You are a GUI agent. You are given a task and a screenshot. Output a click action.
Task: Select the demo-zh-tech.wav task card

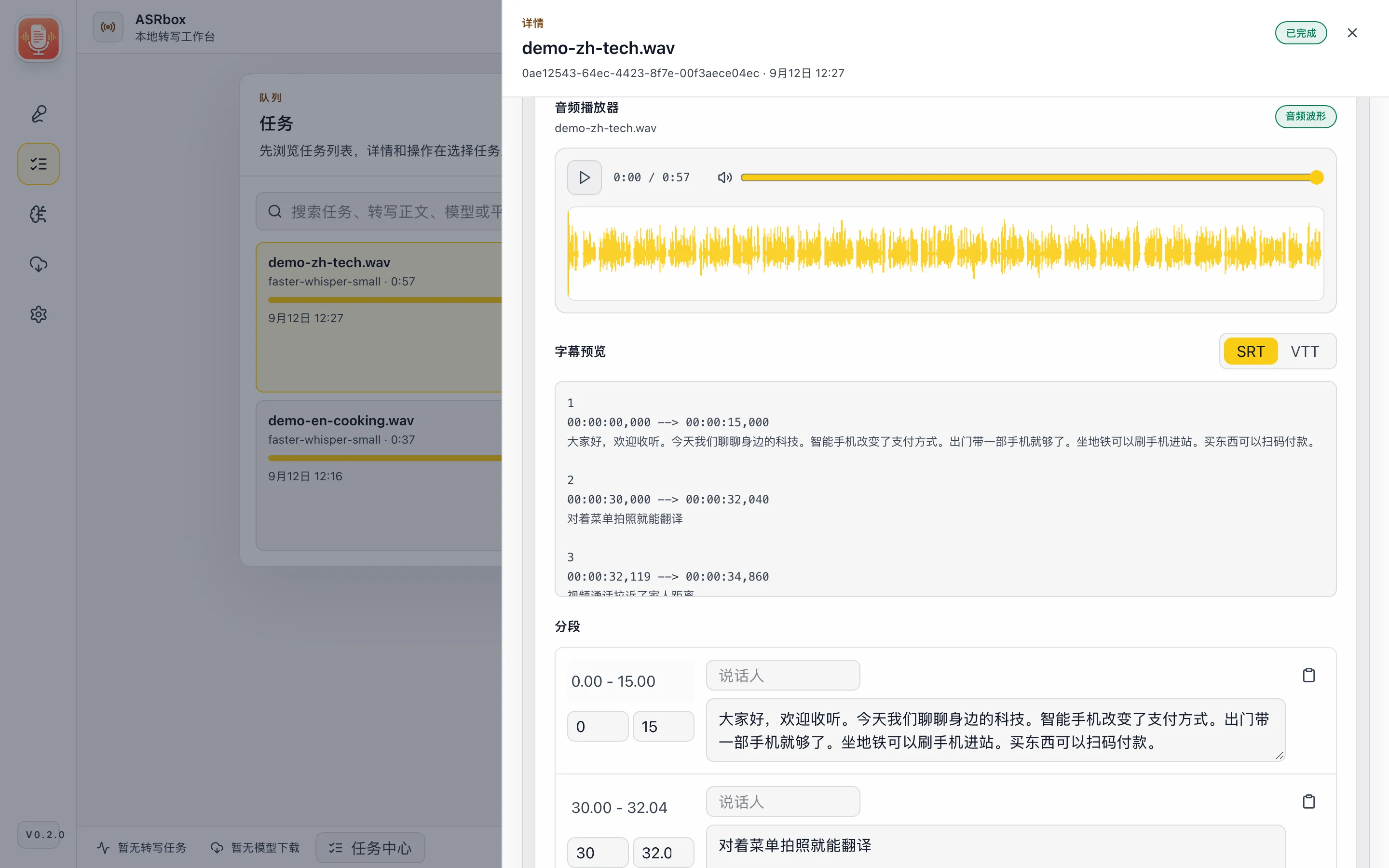(379, 317)
